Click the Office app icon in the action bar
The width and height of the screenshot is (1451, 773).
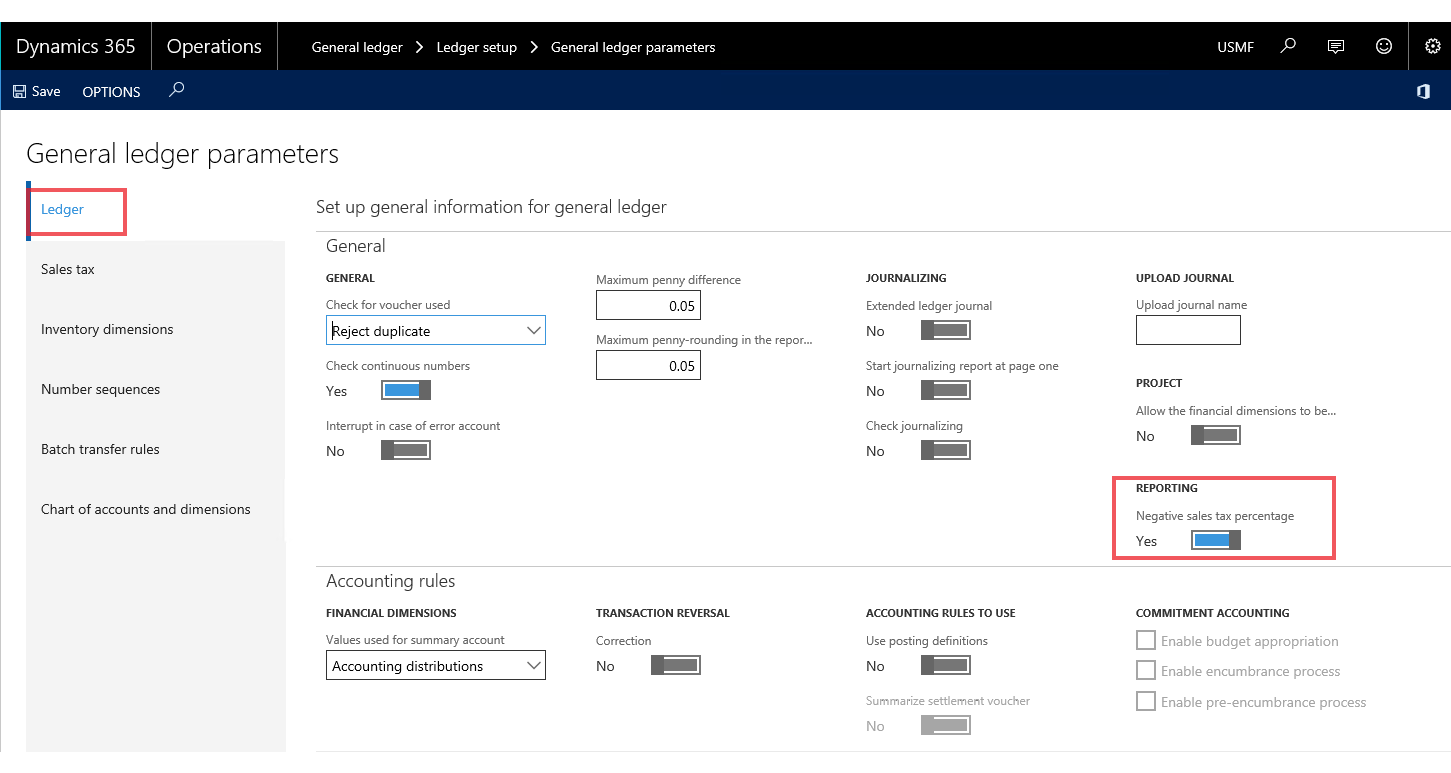pyautogui.click(x=1423, y=91)
